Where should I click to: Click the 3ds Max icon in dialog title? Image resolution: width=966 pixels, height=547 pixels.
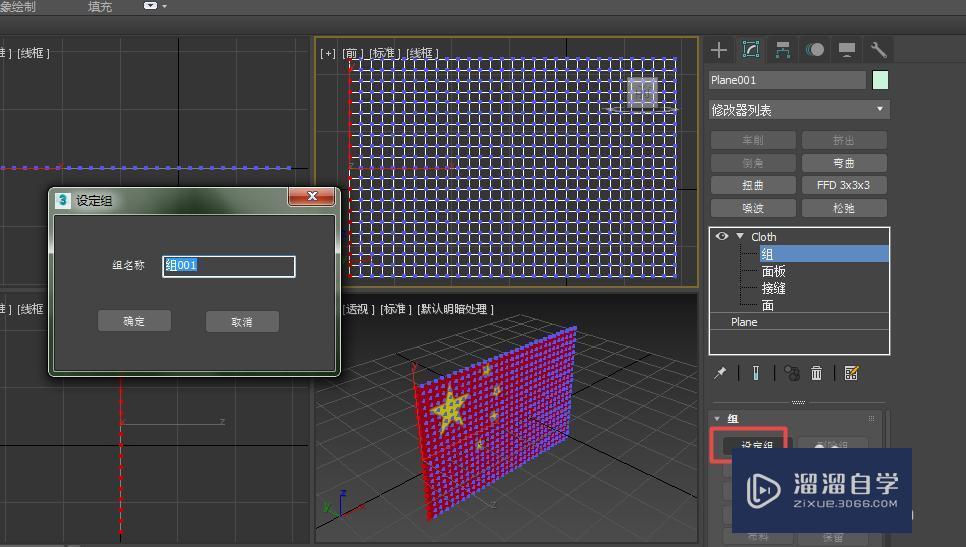63,200
